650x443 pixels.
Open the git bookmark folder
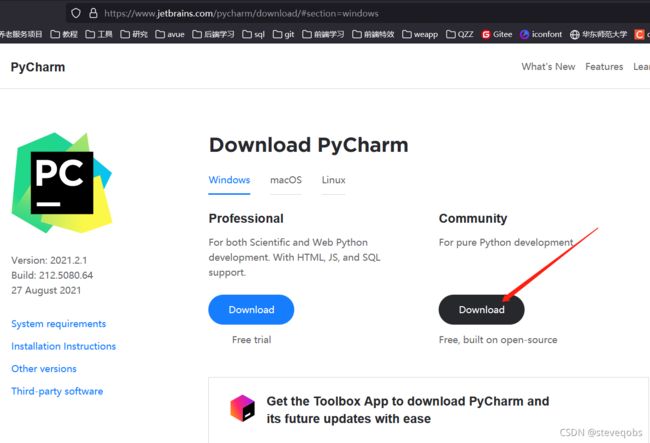click(284, 34)
